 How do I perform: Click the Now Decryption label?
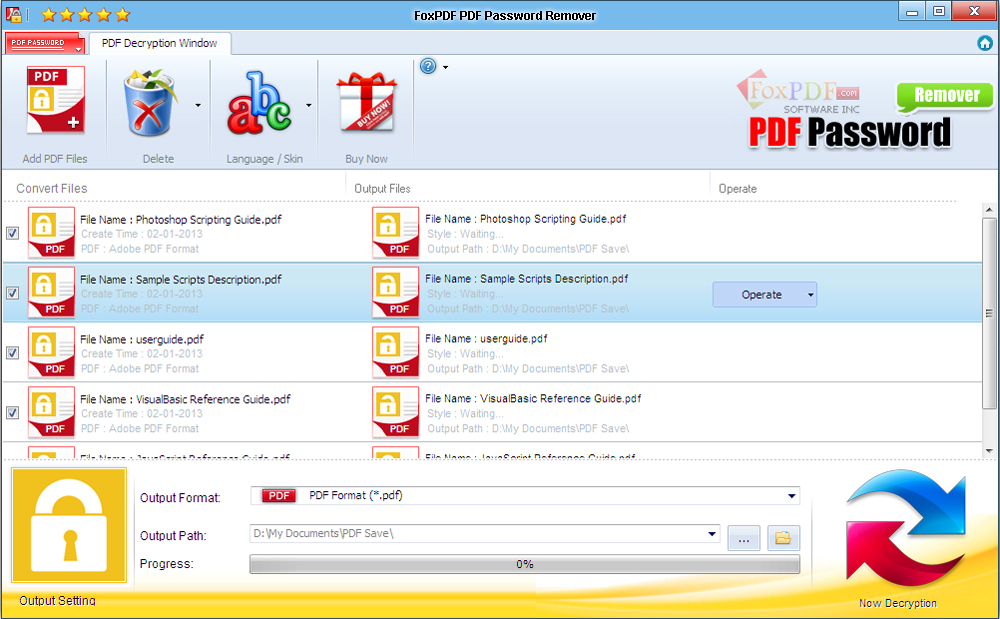[x=897, y=603]
